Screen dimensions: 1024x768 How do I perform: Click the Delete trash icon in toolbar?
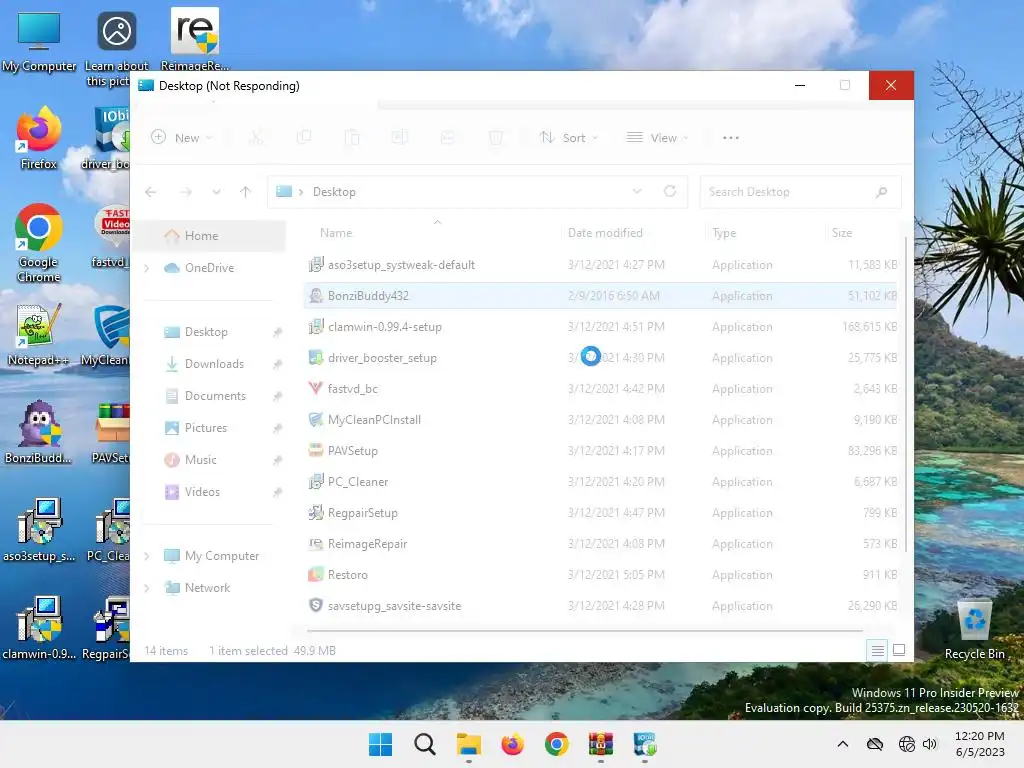pyautogui.click(x=496, y=138)
